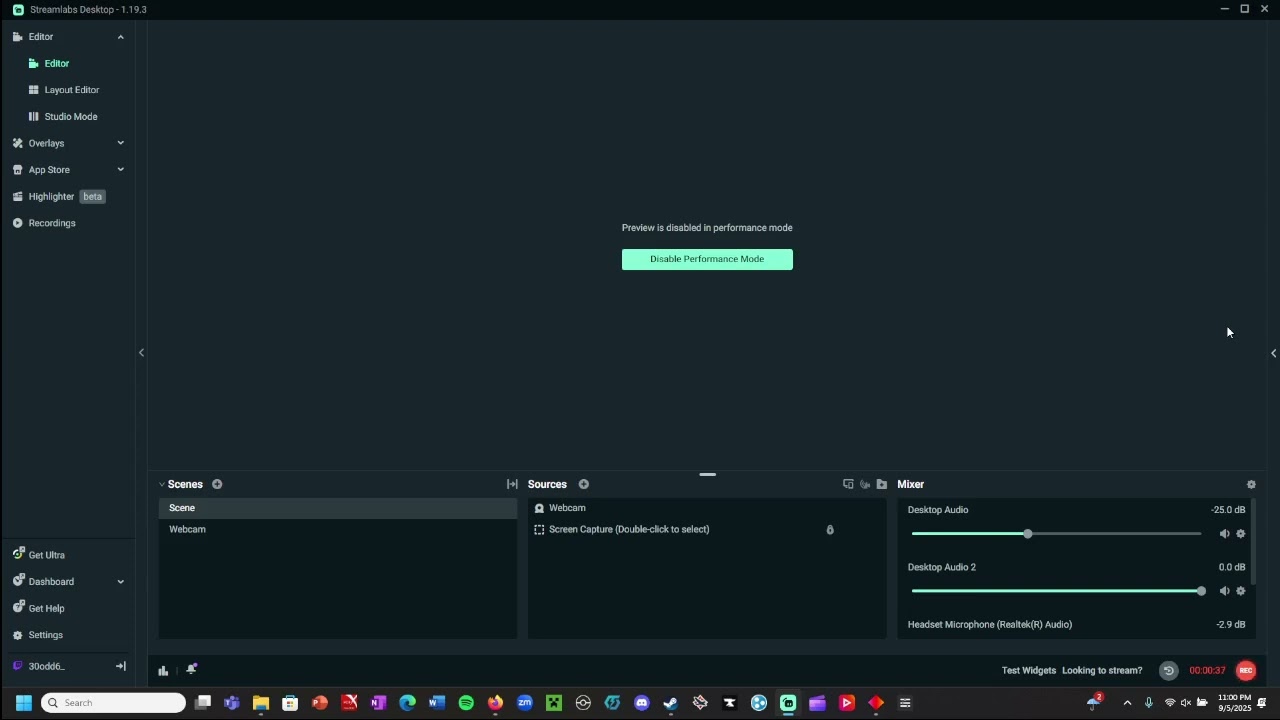Switch to Studio Mode
Viewport: 1280px width, 720px height.
click(x=68, y=117)
